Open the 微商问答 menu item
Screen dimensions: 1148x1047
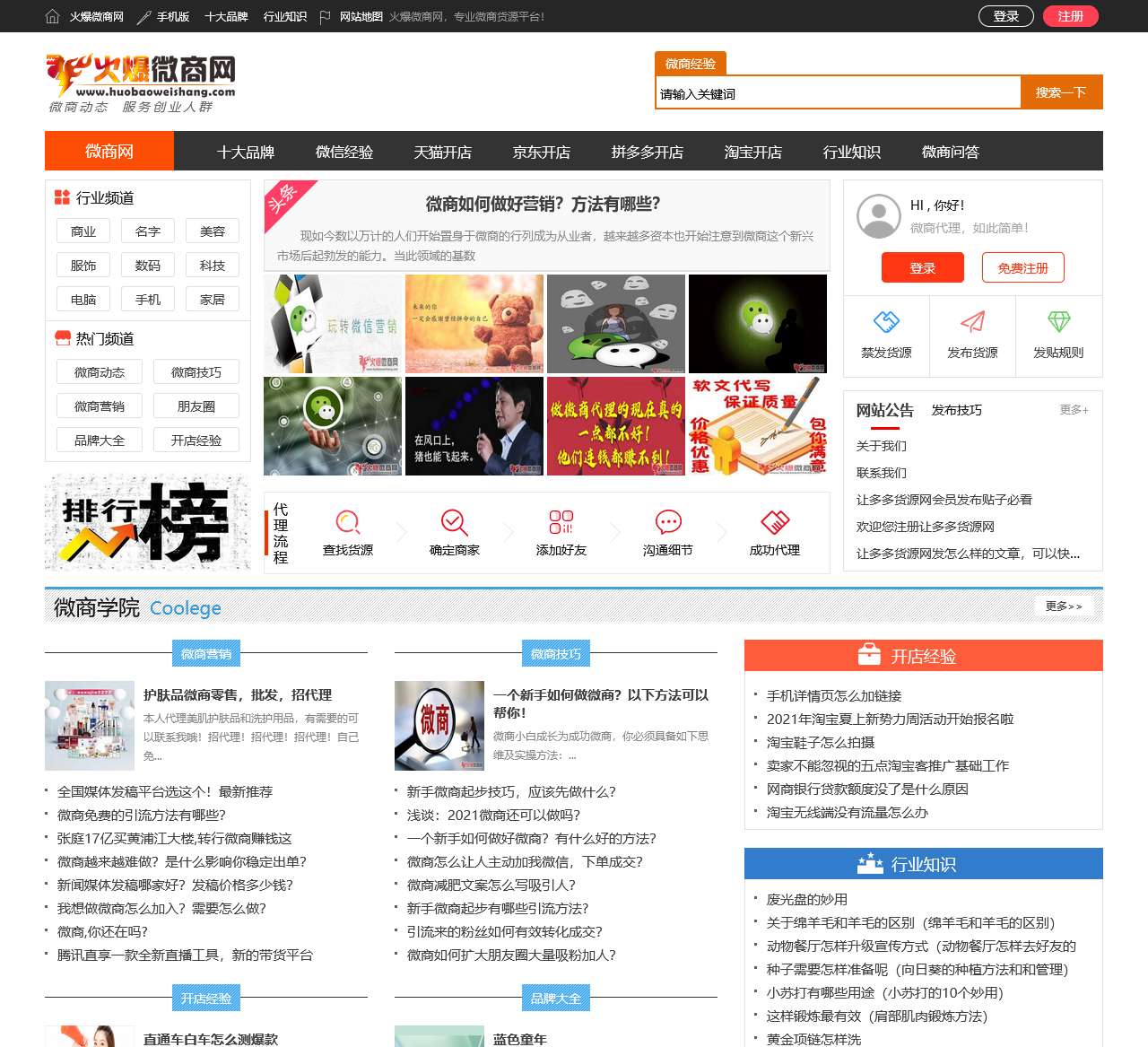click(951, 151)
